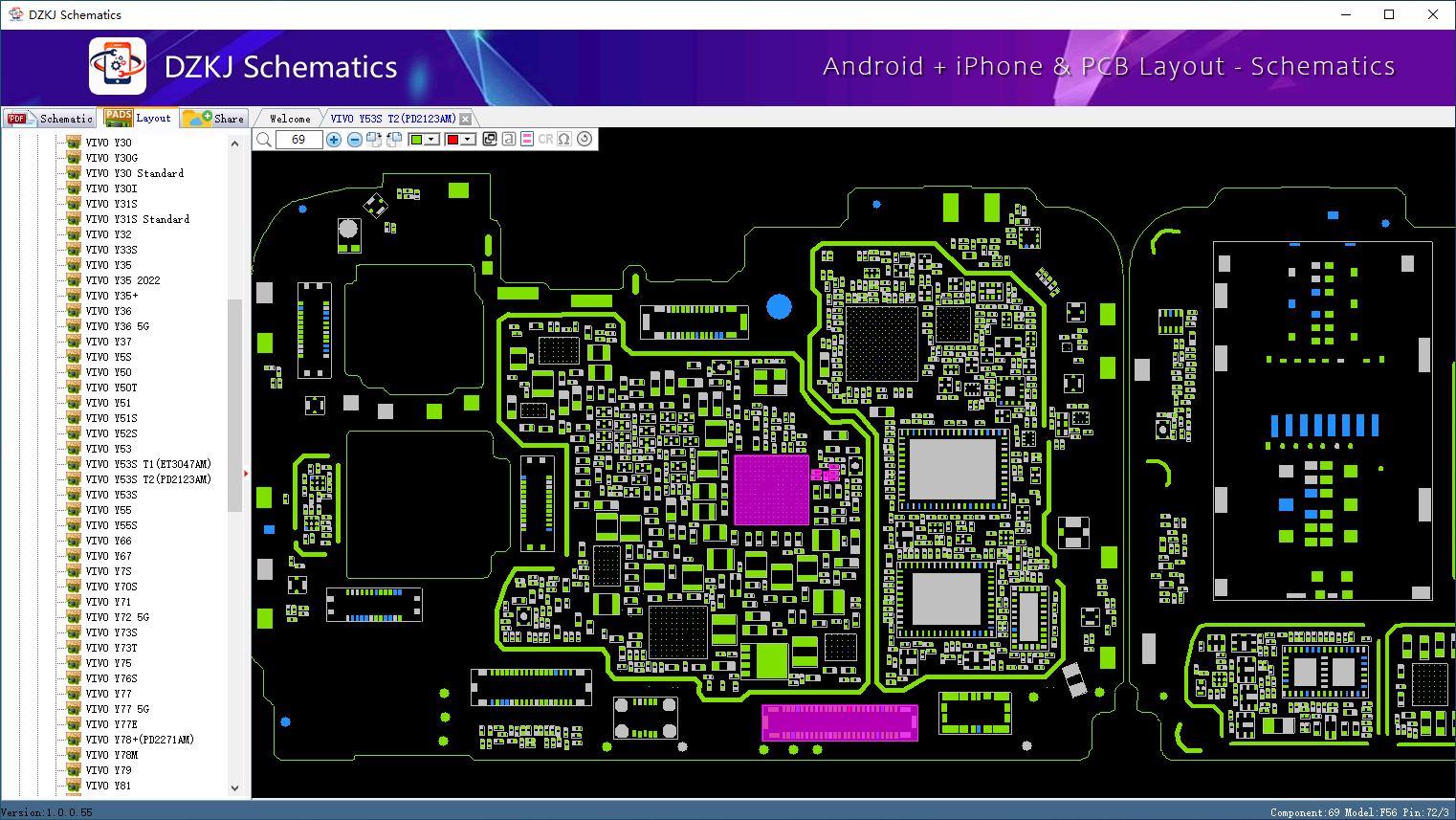1456x820 pixels.
Task: Rotate the layout counter-clockwise with the toolbar icon
Action: [x=394, y=140]
